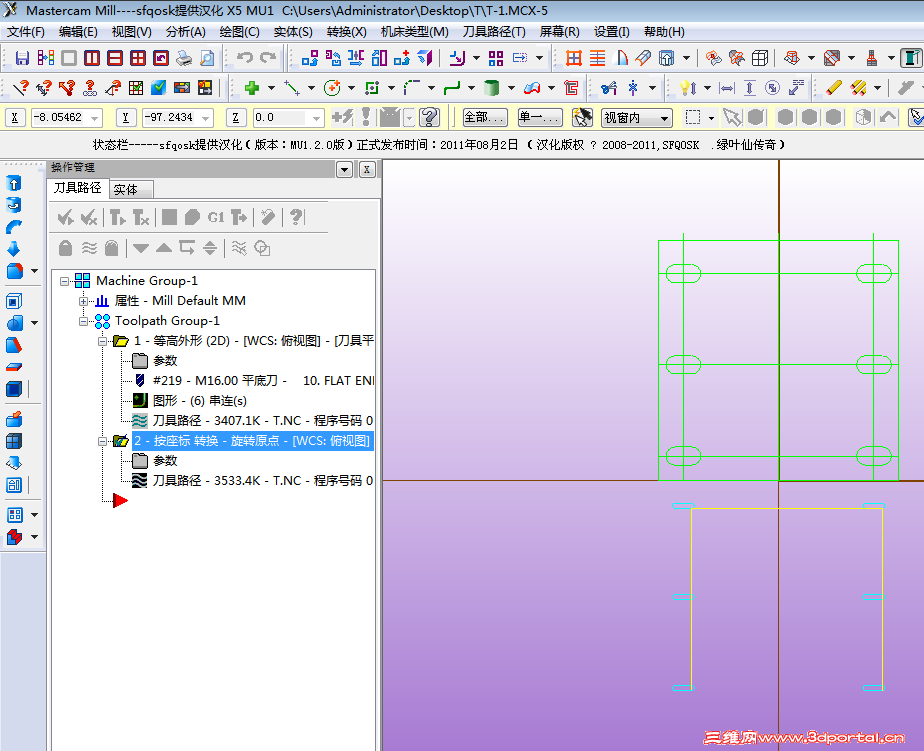Click the green plus create point icon
Screen dimensions: 924x751
pos(252,88)
